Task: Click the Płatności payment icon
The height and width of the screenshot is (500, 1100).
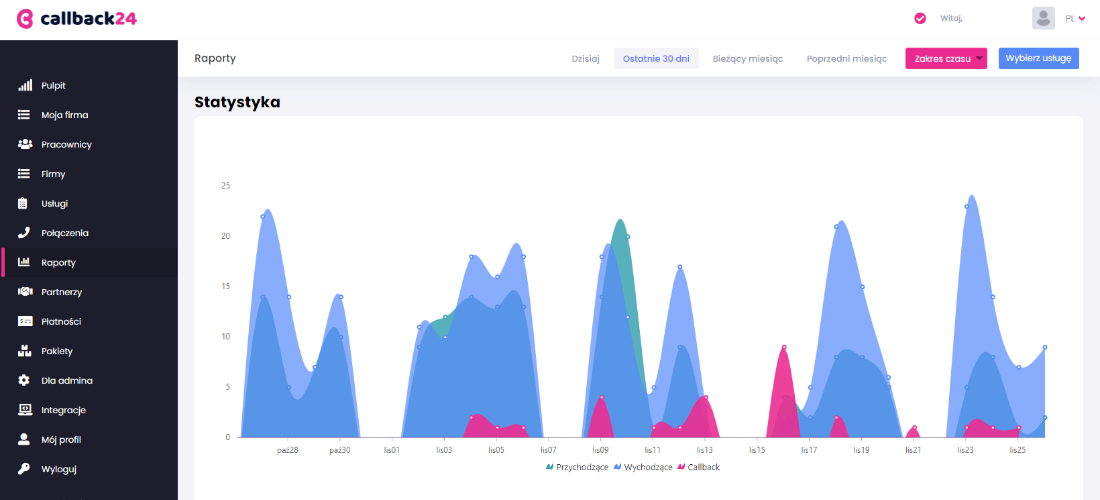Action: tap(25, 322)
